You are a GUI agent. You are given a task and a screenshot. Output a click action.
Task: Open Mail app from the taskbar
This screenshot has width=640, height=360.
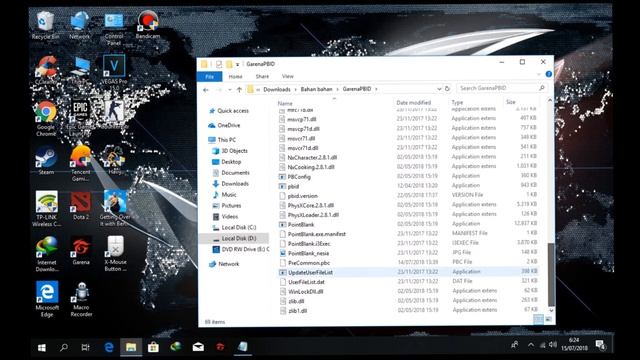click(x=198, y=347)
